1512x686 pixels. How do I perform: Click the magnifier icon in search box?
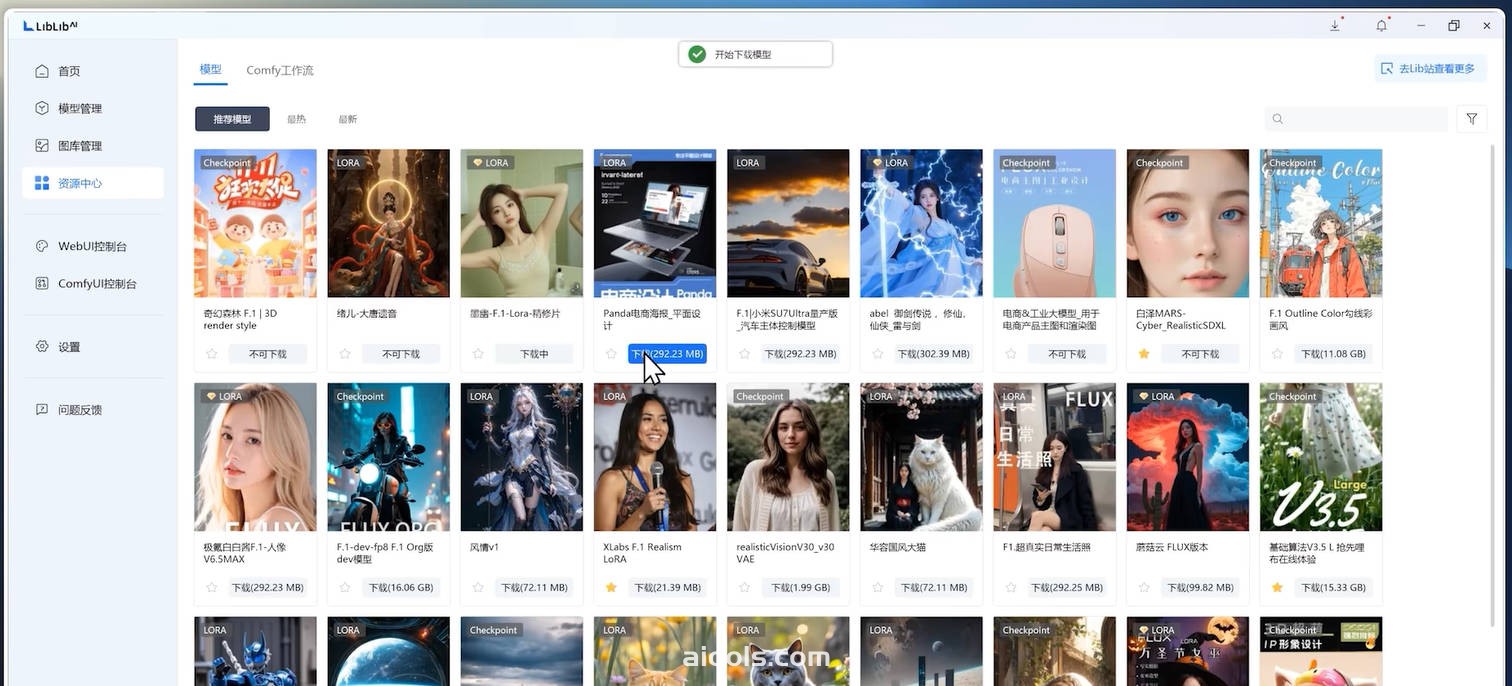[x=1277, y=119]
